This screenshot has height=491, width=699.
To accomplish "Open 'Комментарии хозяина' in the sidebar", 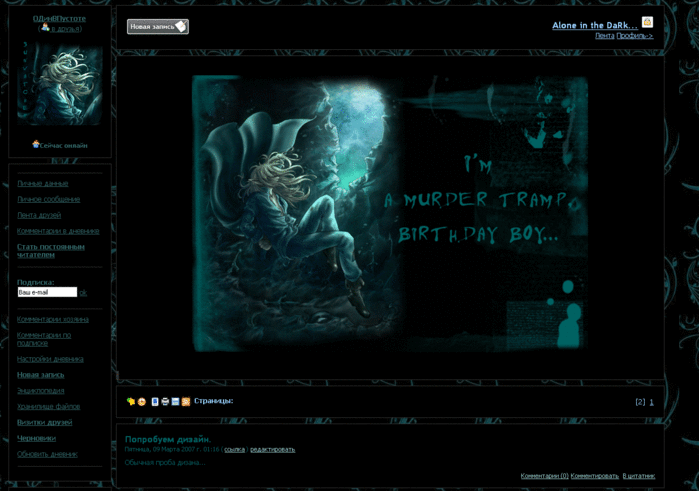I will tap(53, 319).
